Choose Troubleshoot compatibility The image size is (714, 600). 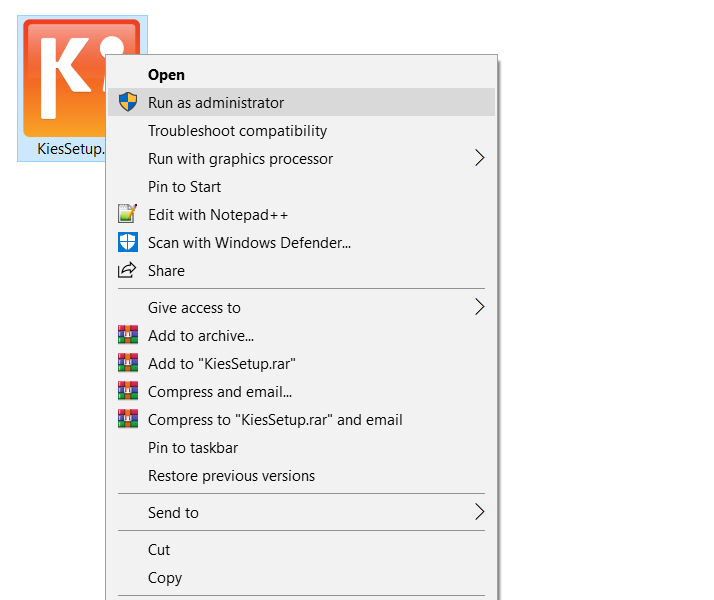[x=301, y=131]
